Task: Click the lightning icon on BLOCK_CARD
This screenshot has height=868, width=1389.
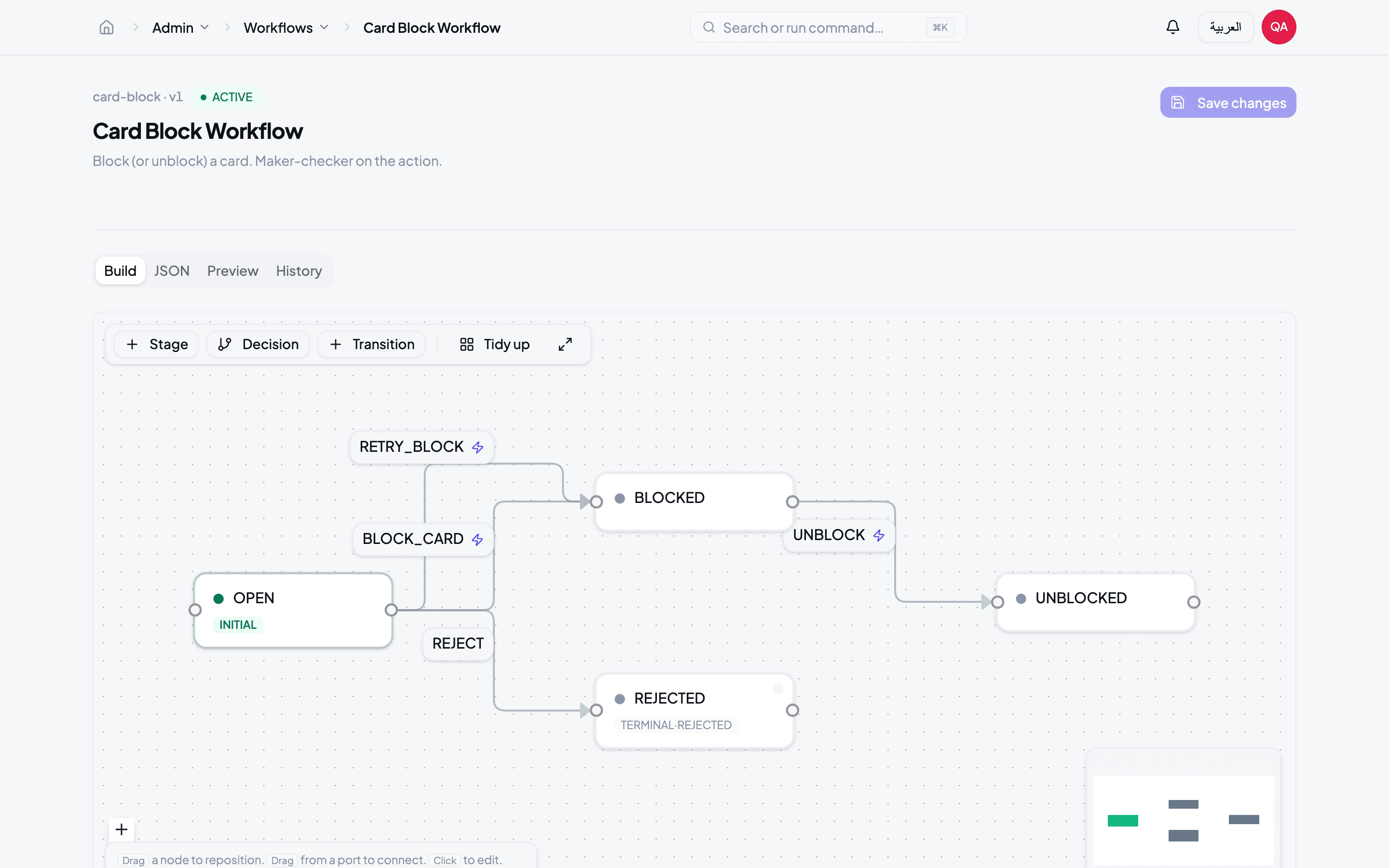Action: (x=477, y=540)
